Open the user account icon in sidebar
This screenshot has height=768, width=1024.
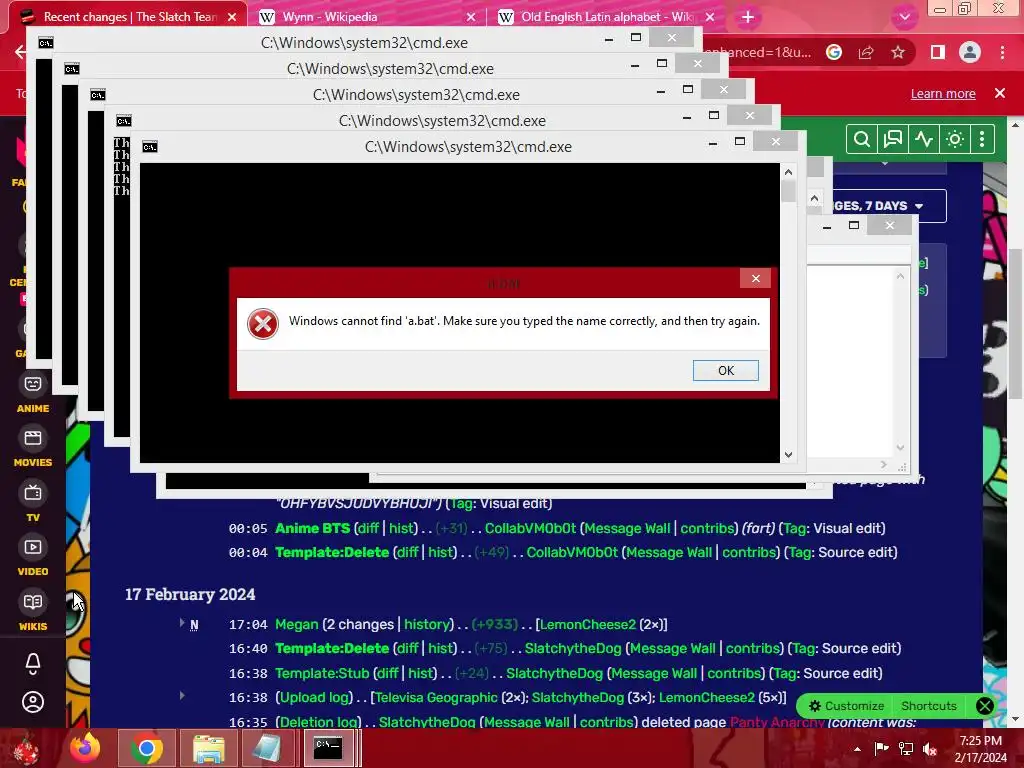(x=33, y=702)
